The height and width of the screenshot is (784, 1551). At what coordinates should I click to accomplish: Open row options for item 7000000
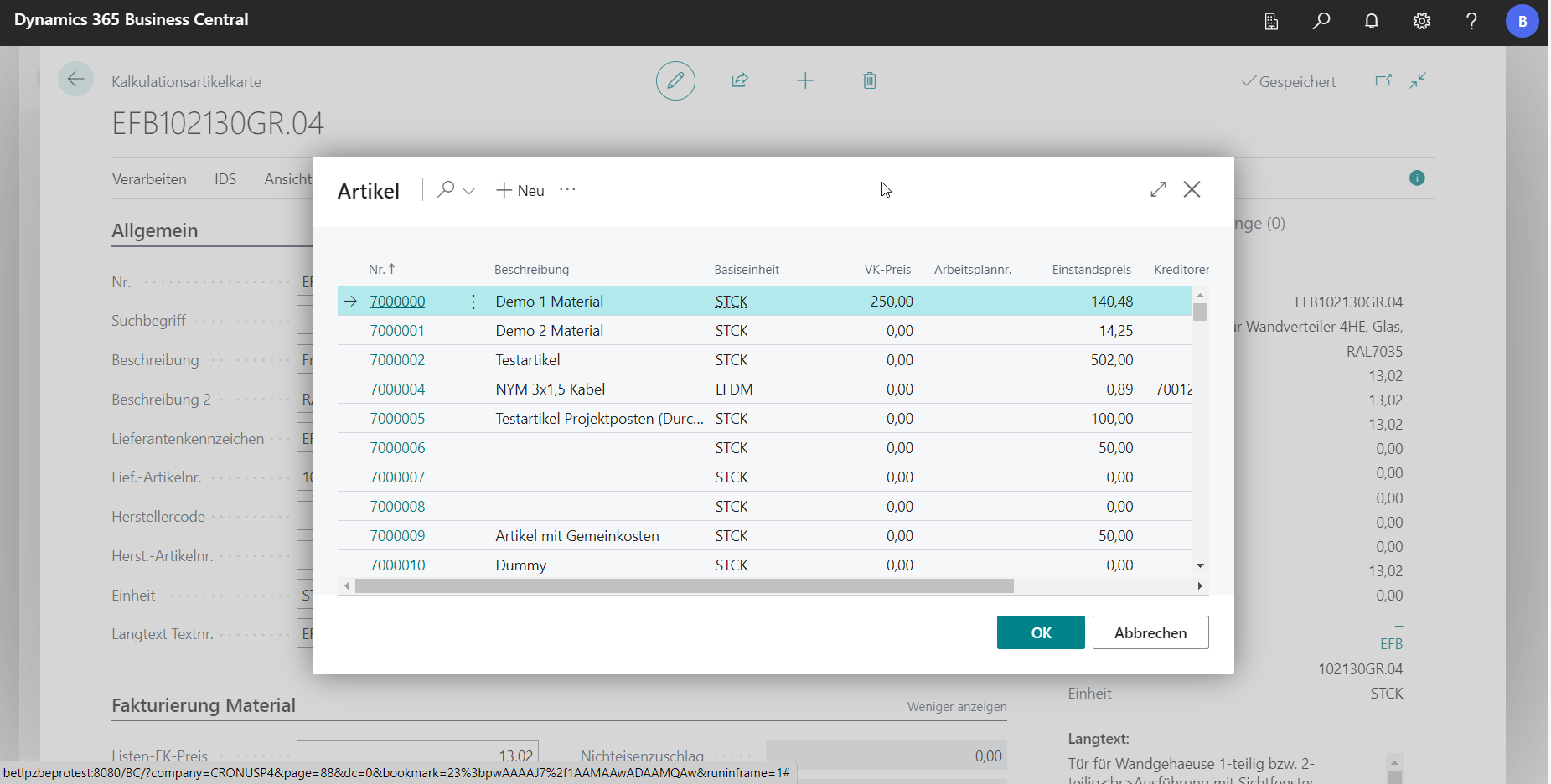click(473, 302)
